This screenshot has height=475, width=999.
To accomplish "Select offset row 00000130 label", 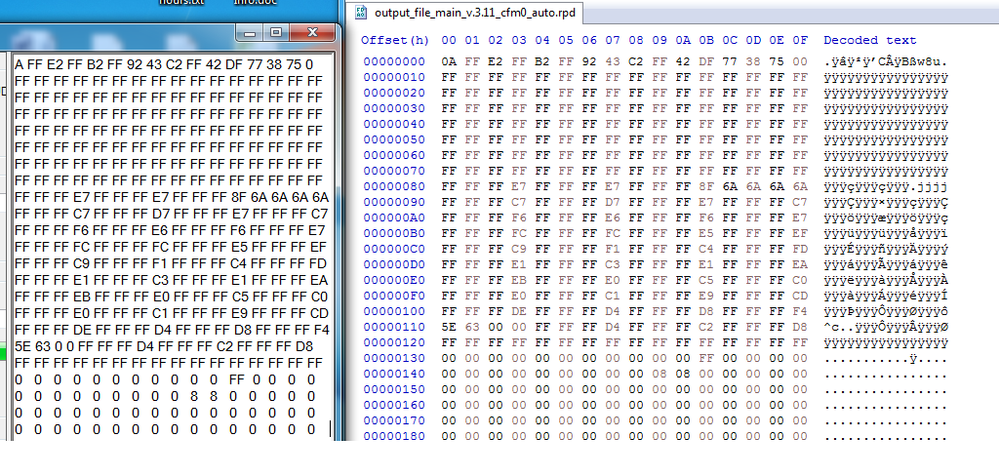I will coord(394,358).
